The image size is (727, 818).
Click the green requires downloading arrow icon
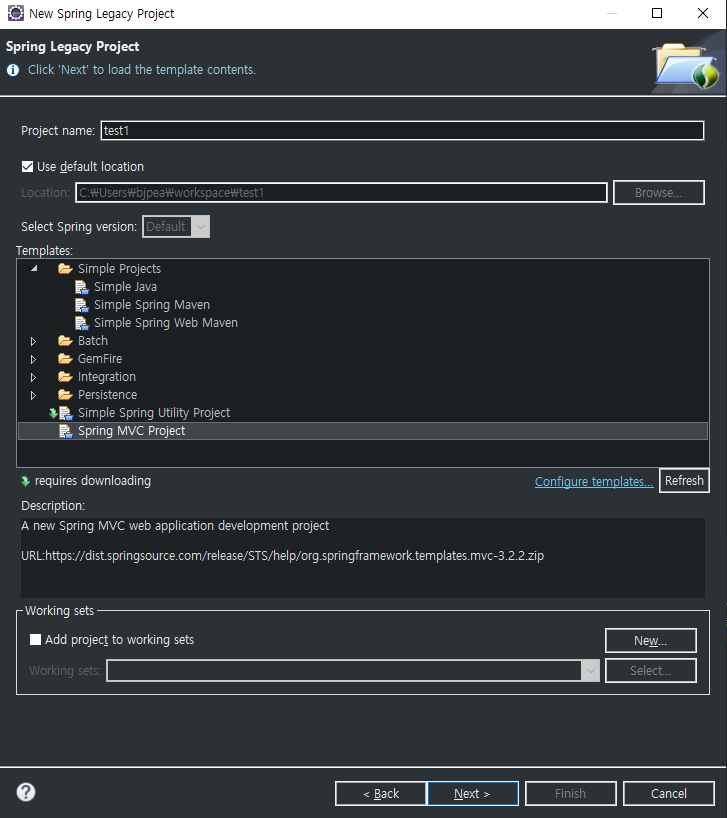coord(25,481)
